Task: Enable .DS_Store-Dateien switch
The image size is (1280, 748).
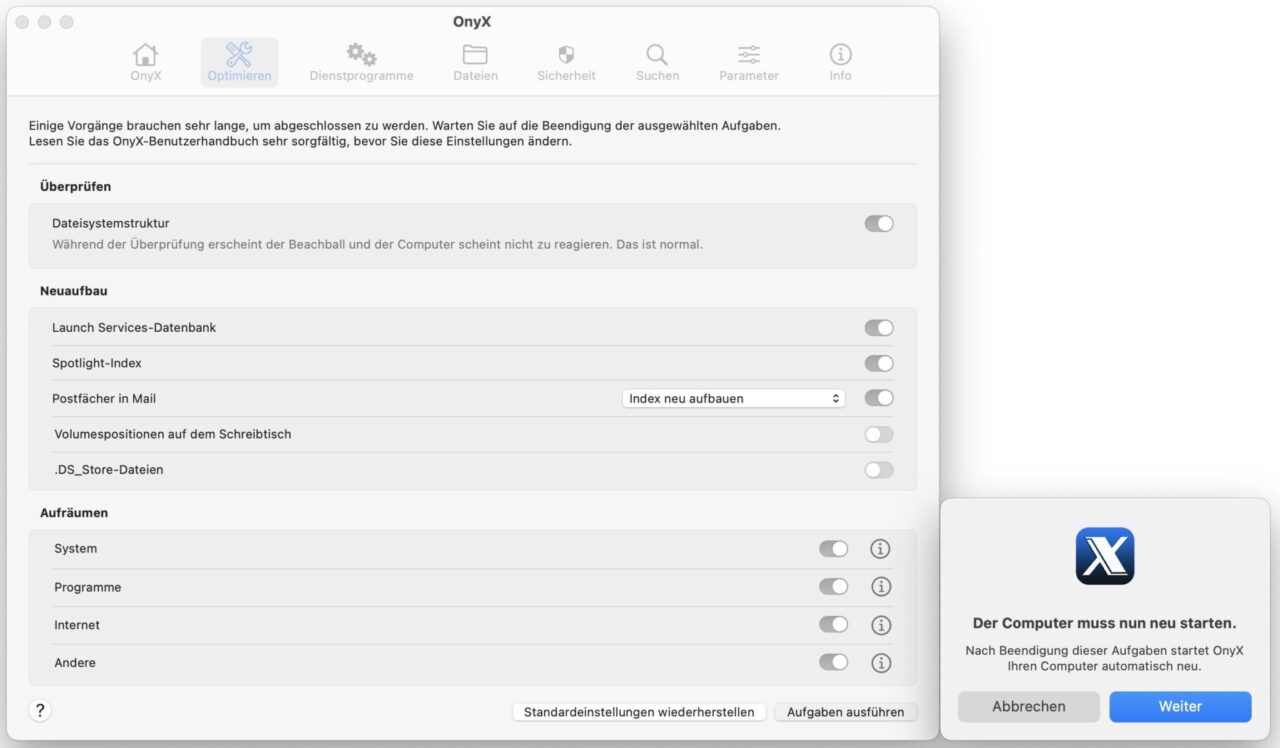Action: point(879,470)
